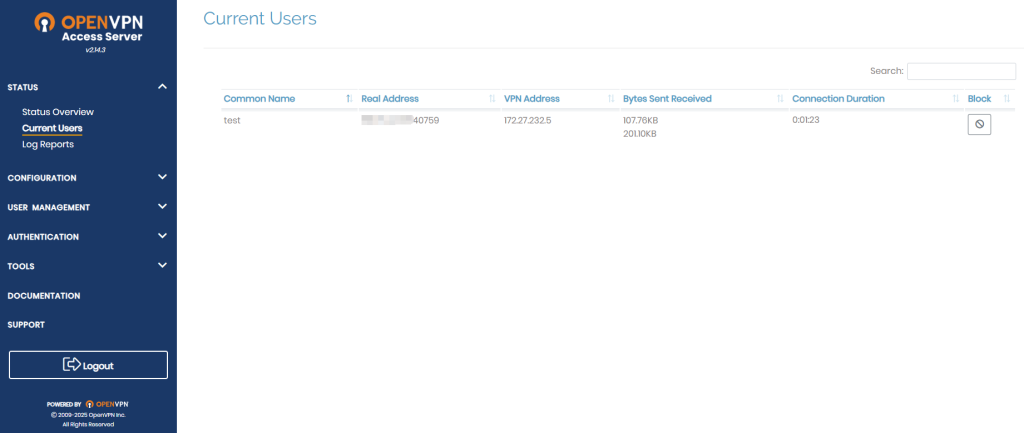Focus the Search input field
Screen dimensions: 1024x433
click(x=960, y=71)
